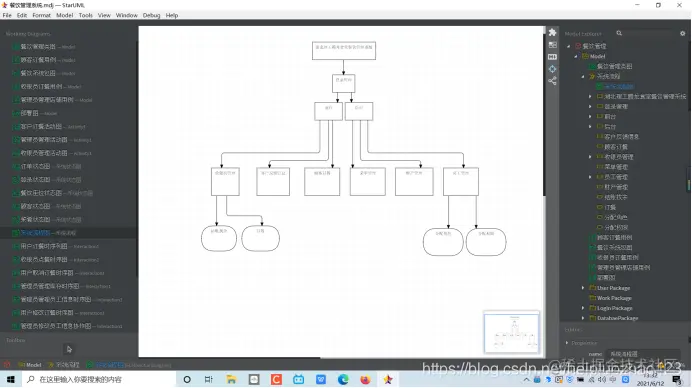Click the 部署图 diagram icon in Working Diagrams
The height and width of the screenshot is (388, 692).
pyautogui.click(x=15, y=113)
